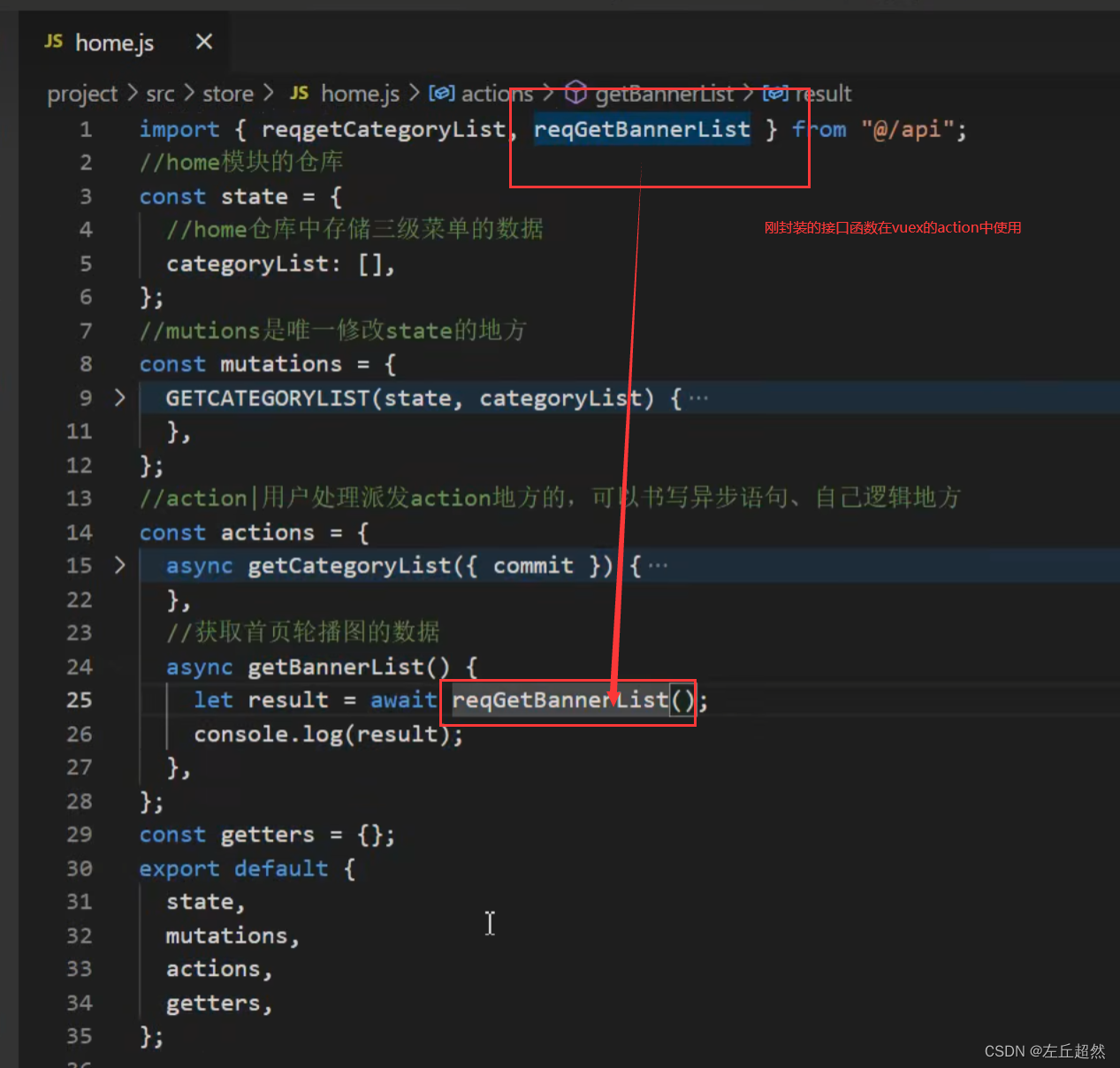Open 'src' breadcrumb segment

click(x=160, y=93)
